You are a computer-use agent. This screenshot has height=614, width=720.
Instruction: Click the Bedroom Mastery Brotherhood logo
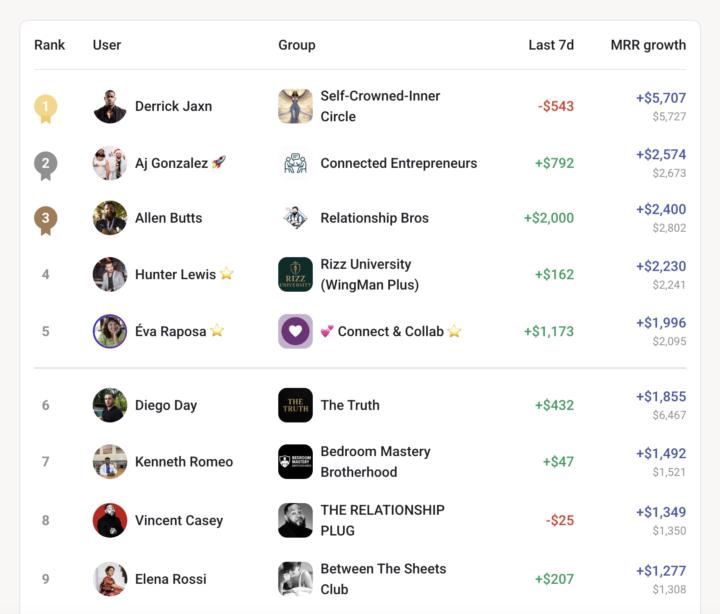click(x=295, y=462)
